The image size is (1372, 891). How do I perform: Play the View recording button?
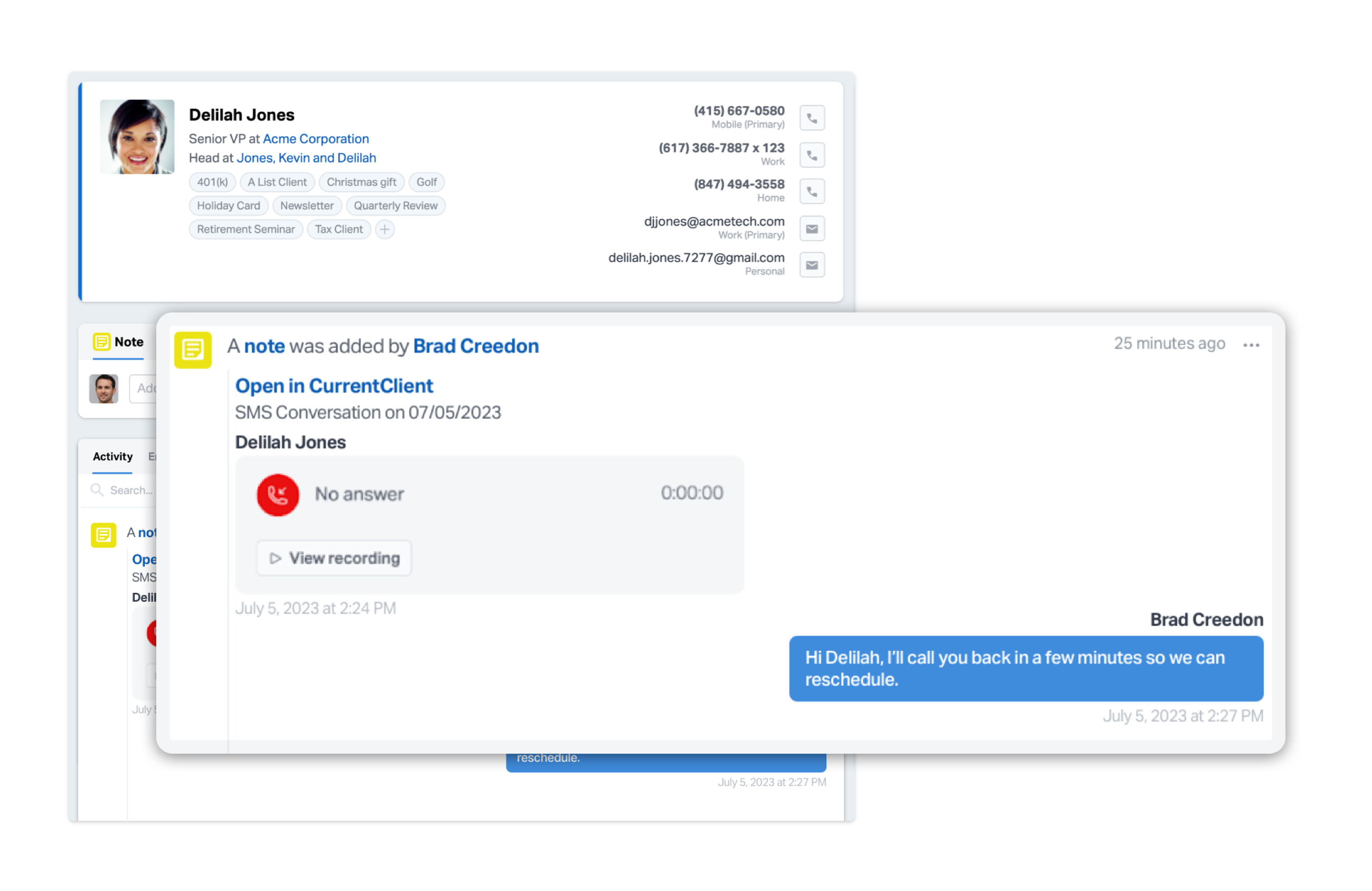(334, 558)
